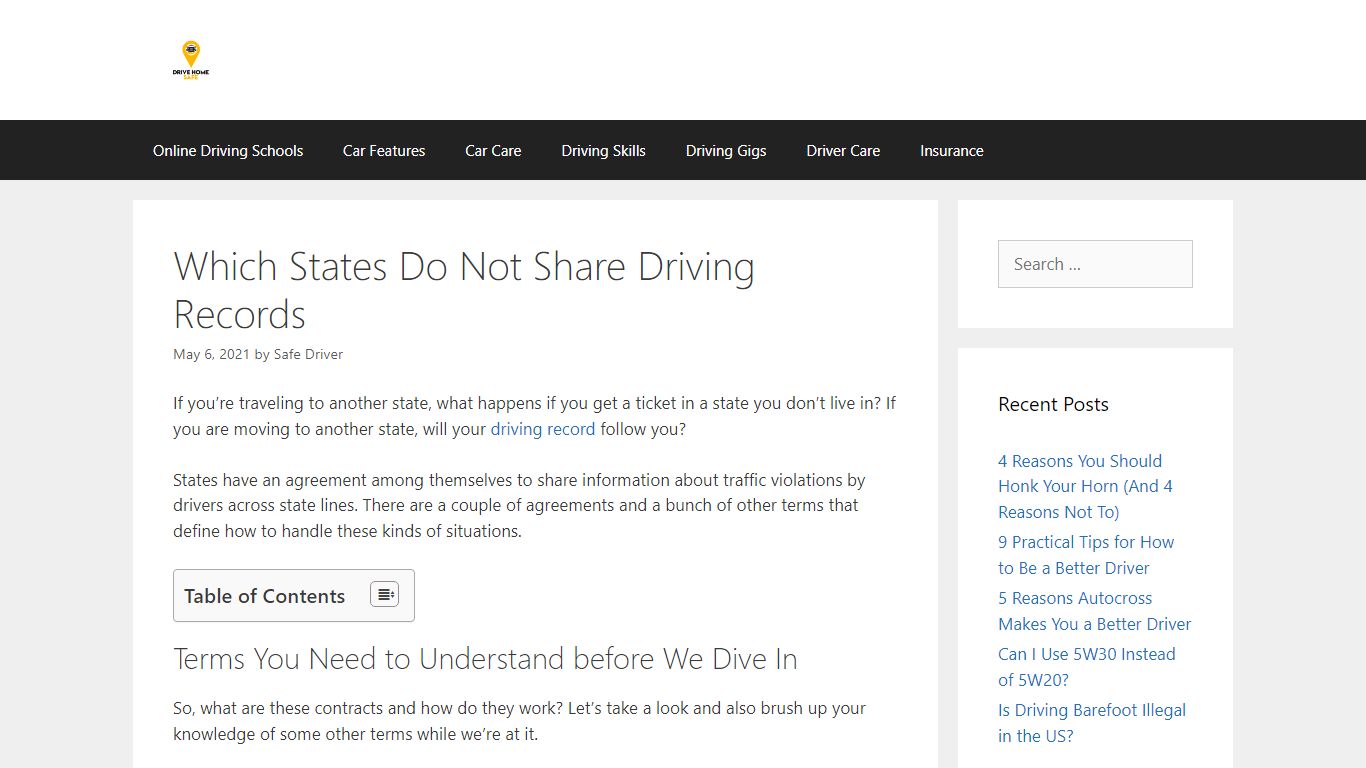The height and width of the screenshot is (768, 1366).
Task: Select Driving Skills in navigation bar
Action: point(603,151)
